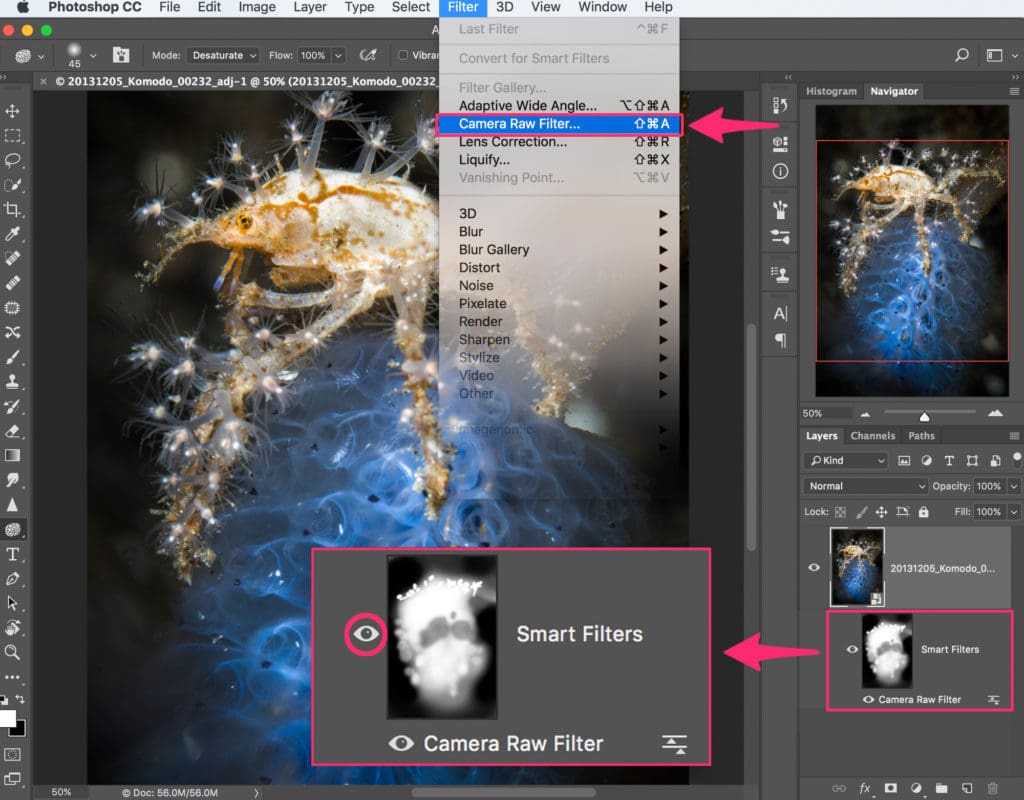Select the Zoom tool in toolbar
The height and width of the screenshot is (800, 1024).
(x=12, y=652)
